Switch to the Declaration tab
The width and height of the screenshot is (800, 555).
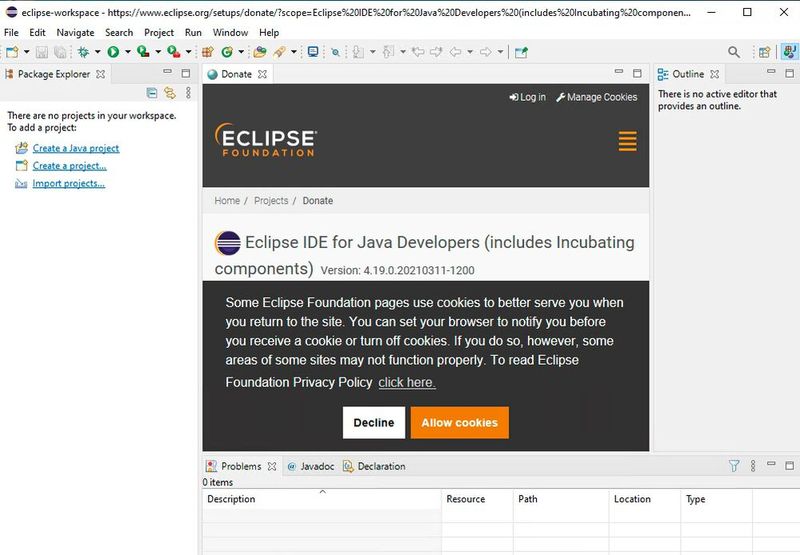[374, 466]
